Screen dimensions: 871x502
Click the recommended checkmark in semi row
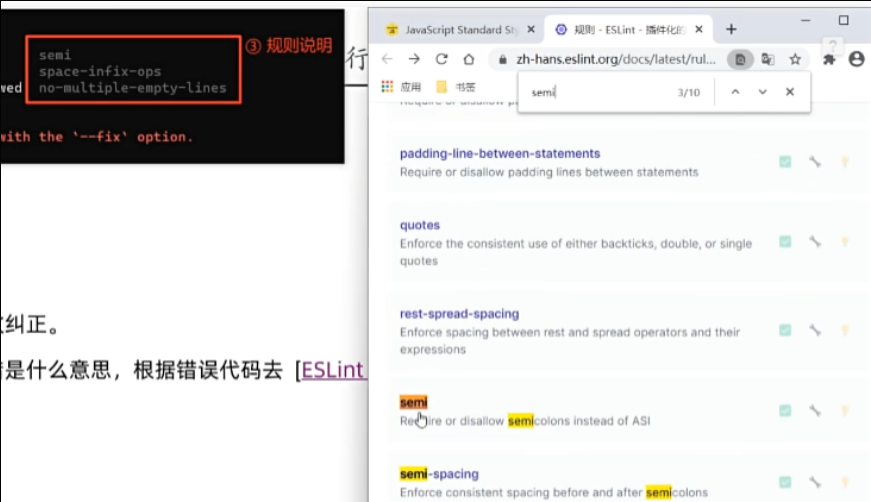pos(785,411)
